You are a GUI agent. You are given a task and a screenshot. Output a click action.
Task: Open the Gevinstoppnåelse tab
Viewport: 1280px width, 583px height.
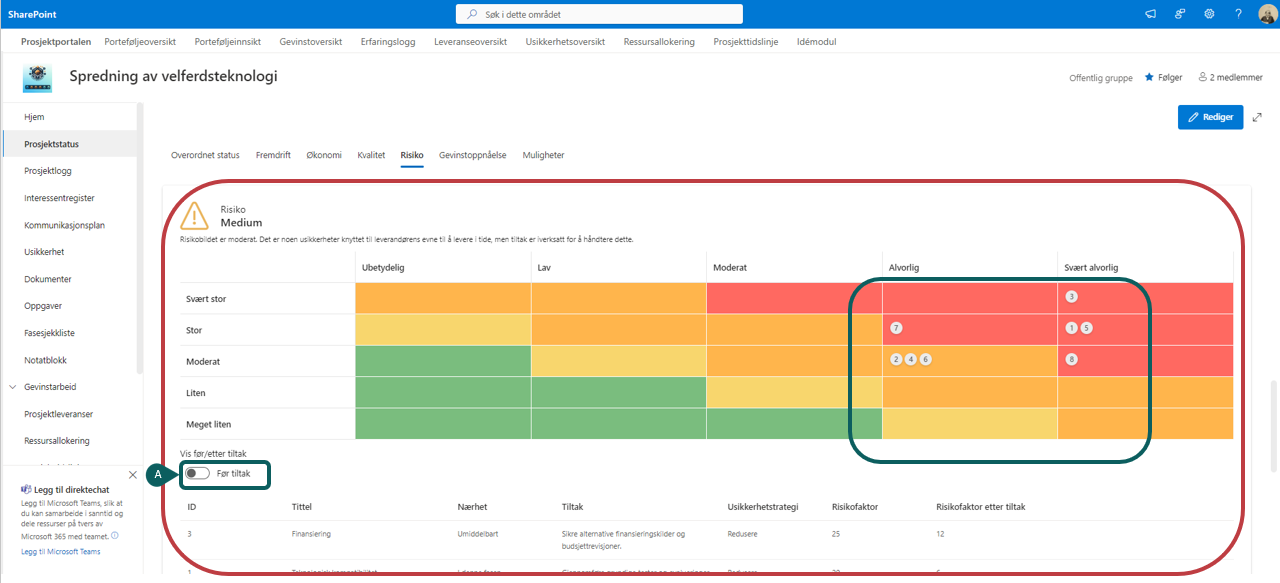[472, 155]
